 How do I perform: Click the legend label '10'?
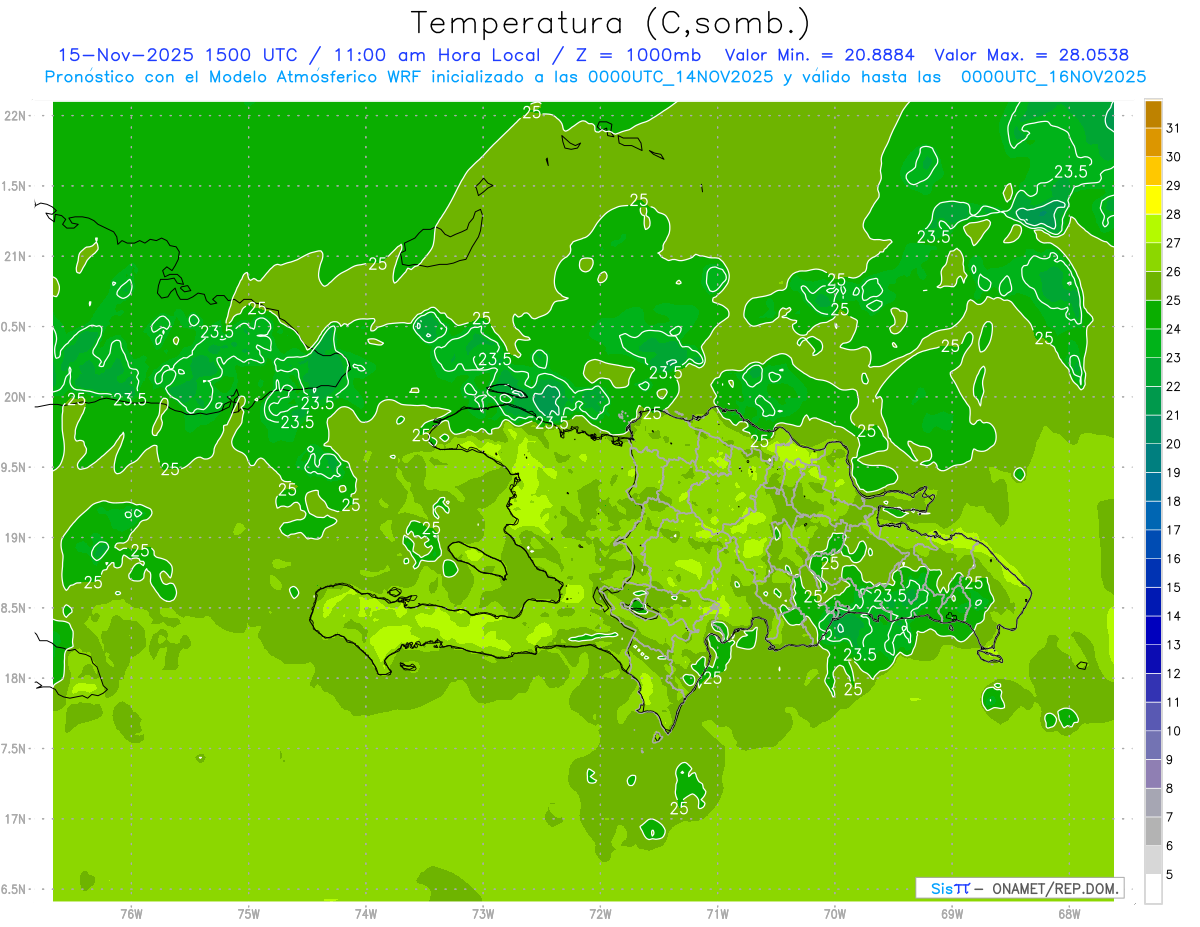tap(1174, 731)
